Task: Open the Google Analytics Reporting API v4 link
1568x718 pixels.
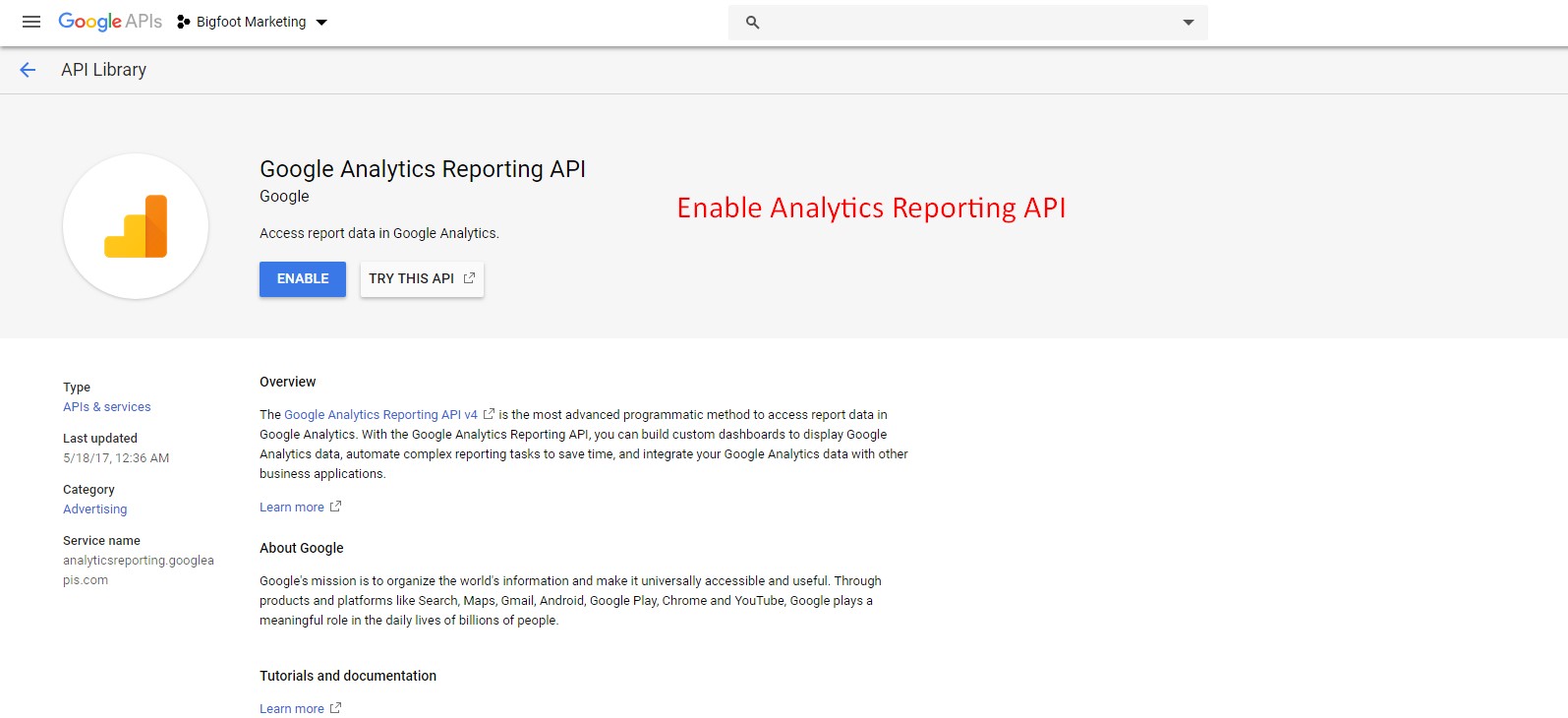Action: pyautogui.click(x=380, y=415)
